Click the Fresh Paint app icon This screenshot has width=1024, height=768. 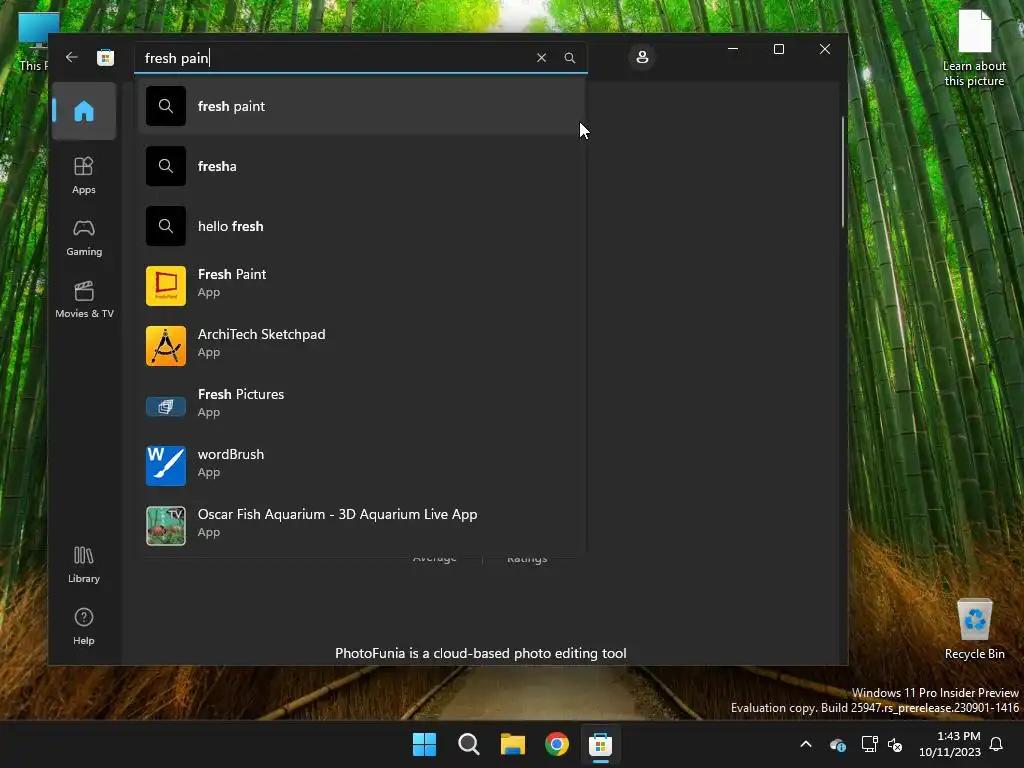(x=166, y=286)
